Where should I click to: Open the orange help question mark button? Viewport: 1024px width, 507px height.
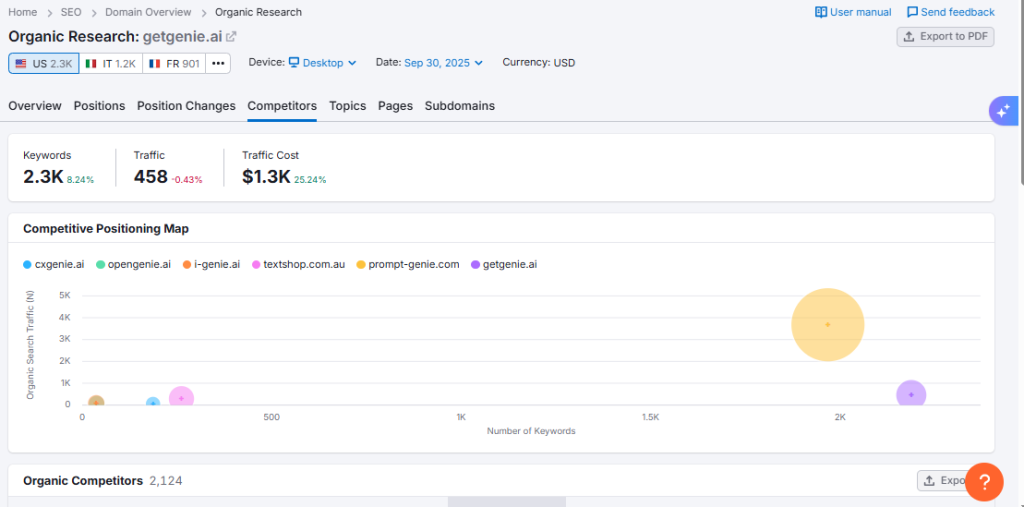click(x=984, y=482)
